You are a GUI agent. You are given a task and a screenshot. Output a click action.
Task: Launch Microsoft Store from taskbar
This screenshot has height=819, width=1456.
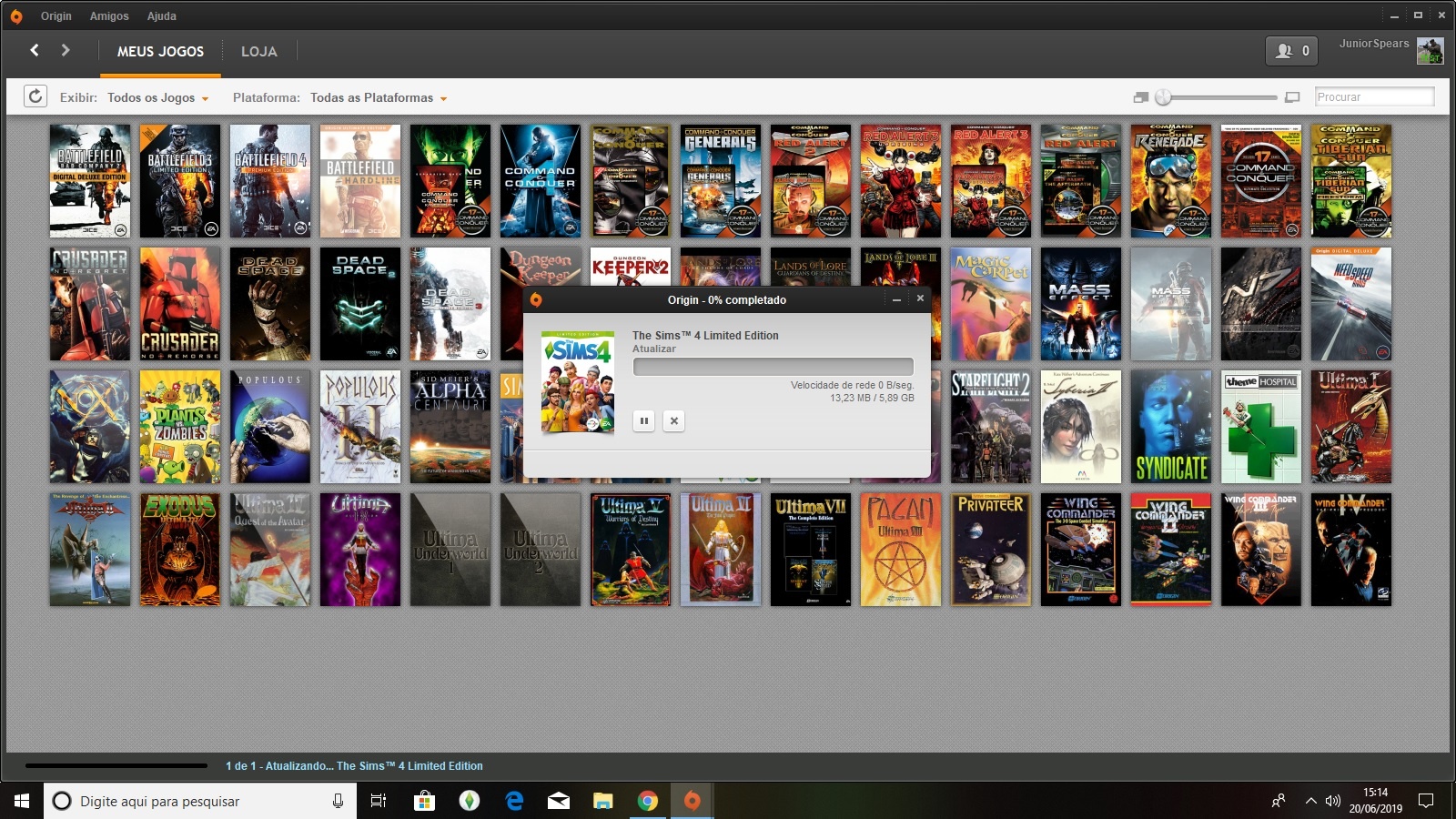[424, 801]
